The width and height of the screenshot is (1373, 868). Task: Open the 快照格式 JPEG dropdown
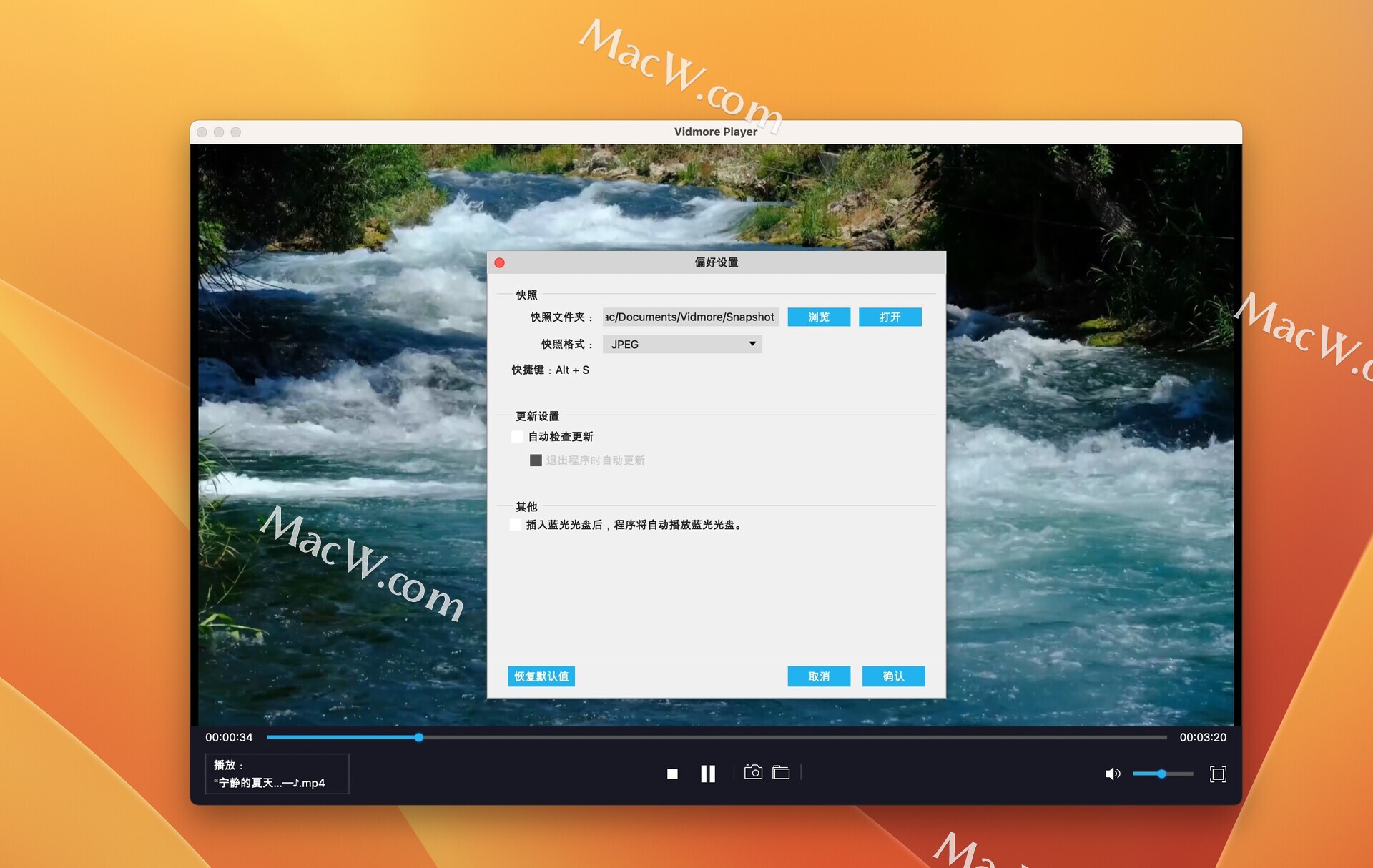682,344
